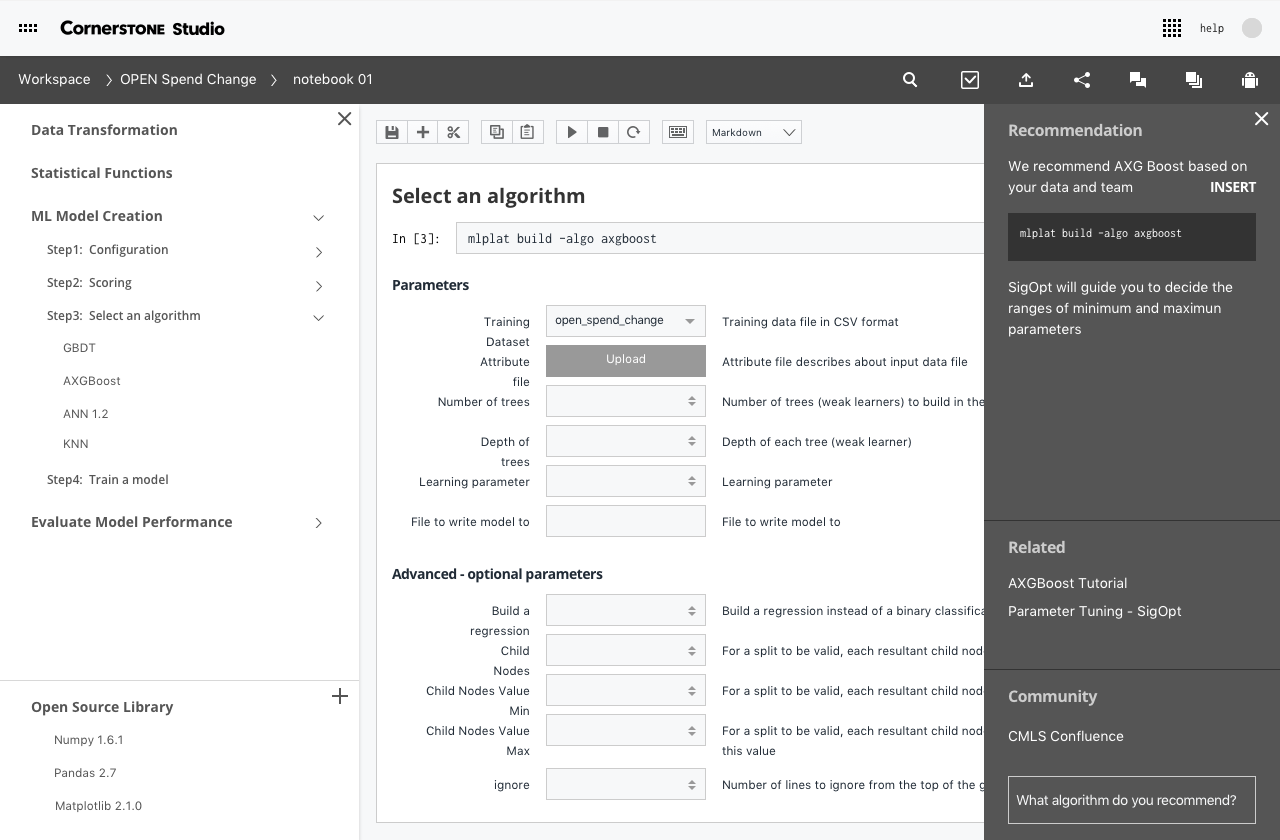Open the keyboard shortcuts icon
The image size is (1280, 840).
(x=678, y=132)
